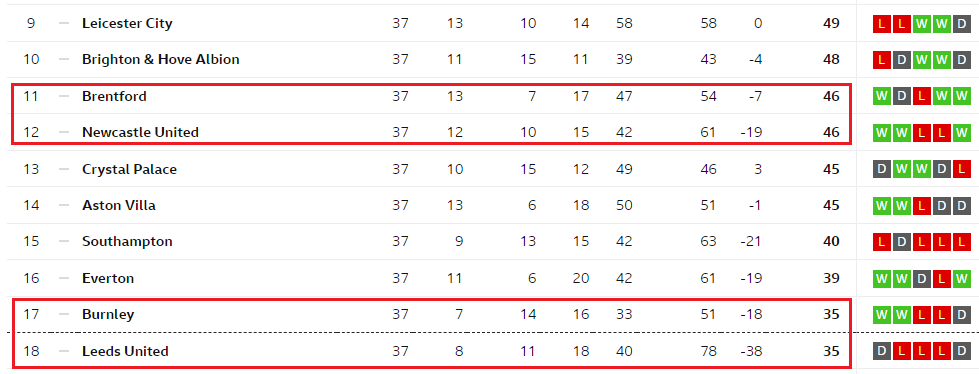Click Everton's grey D form badge
Image resolution: width=979 pixels, height=374 pixels.
coord(922,278)
